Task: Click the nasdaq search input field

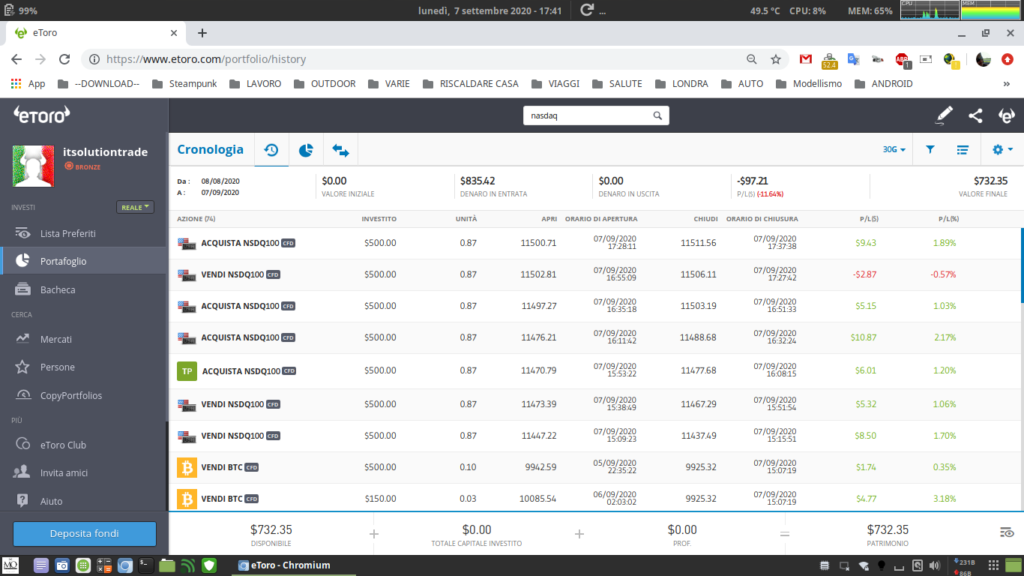Action: click(585, 116)
